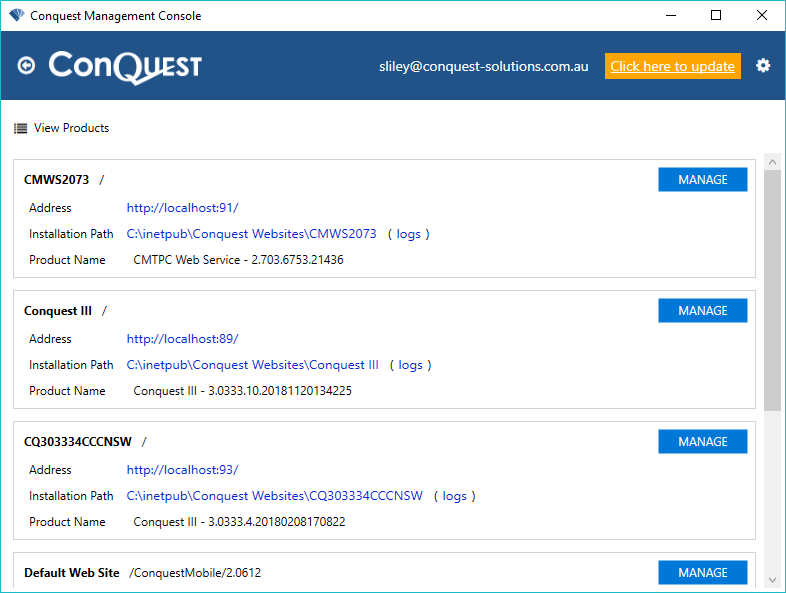The image size is (786, 593).
Task: Click the Conquest Management Console window title
Action: pyautogui.click(x=115, y=16)
